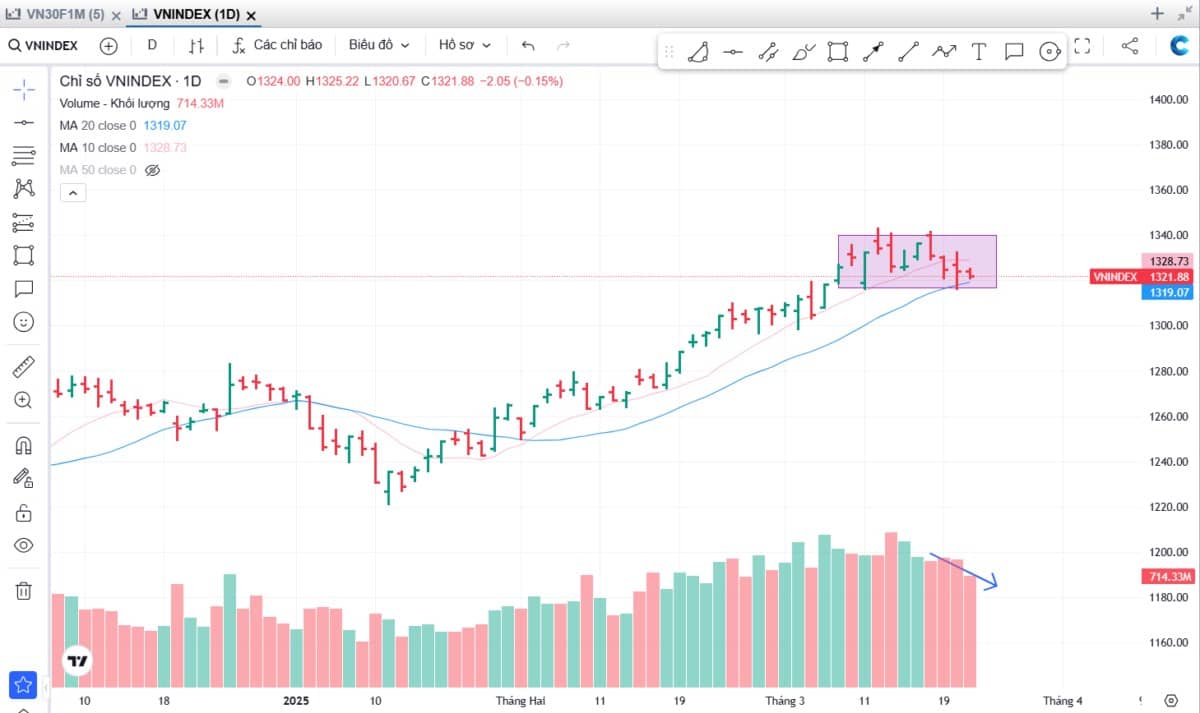Select the circle tool in floating toolbar

(x=1049, y=52)
